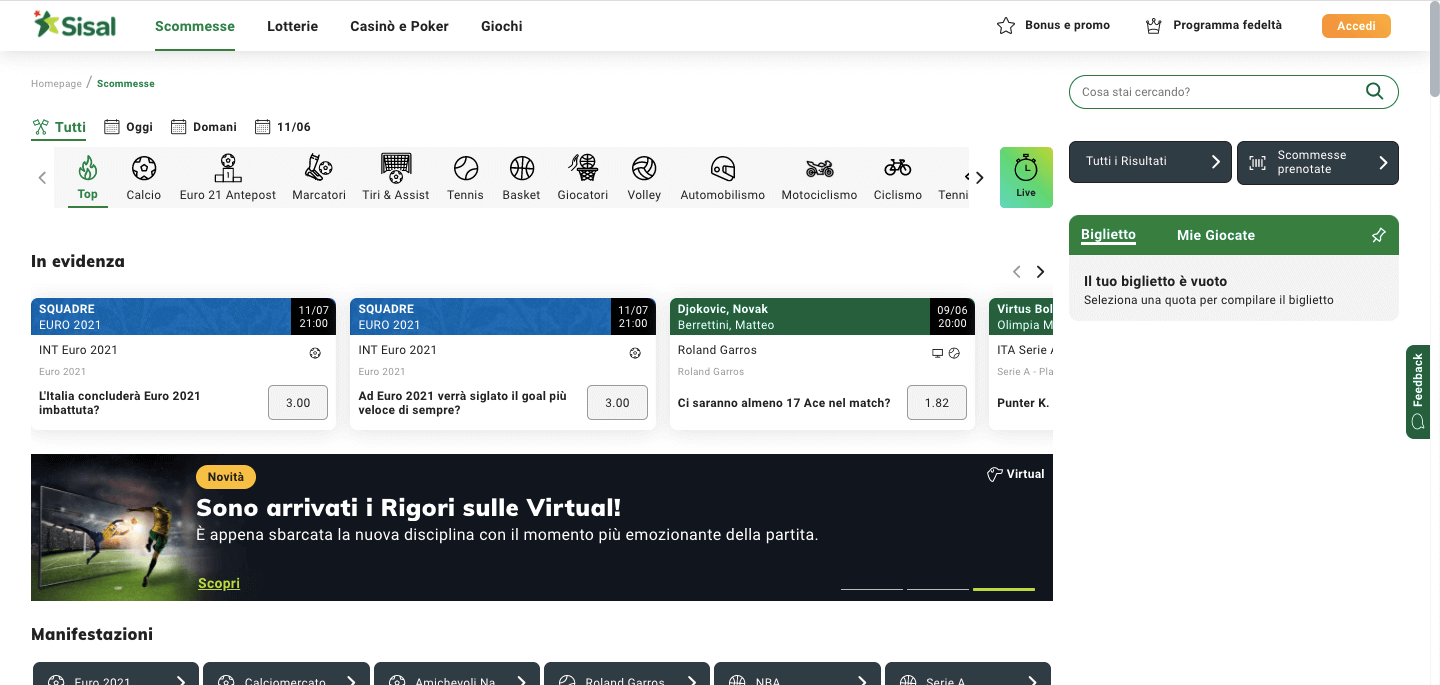
Task: Expand the Amichevoli Na... manifestazione
Action: pyautogui.click(x=457, y=674)
